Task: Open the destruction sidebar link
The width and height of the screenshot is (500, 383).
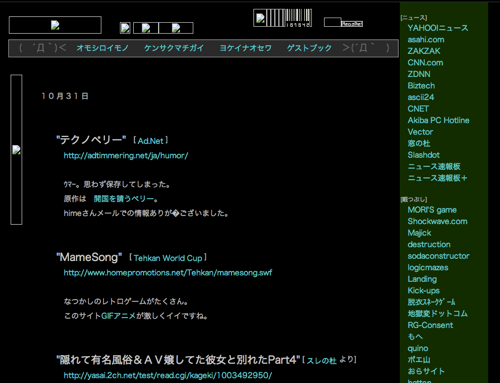Action: click(x=429, y=245)
